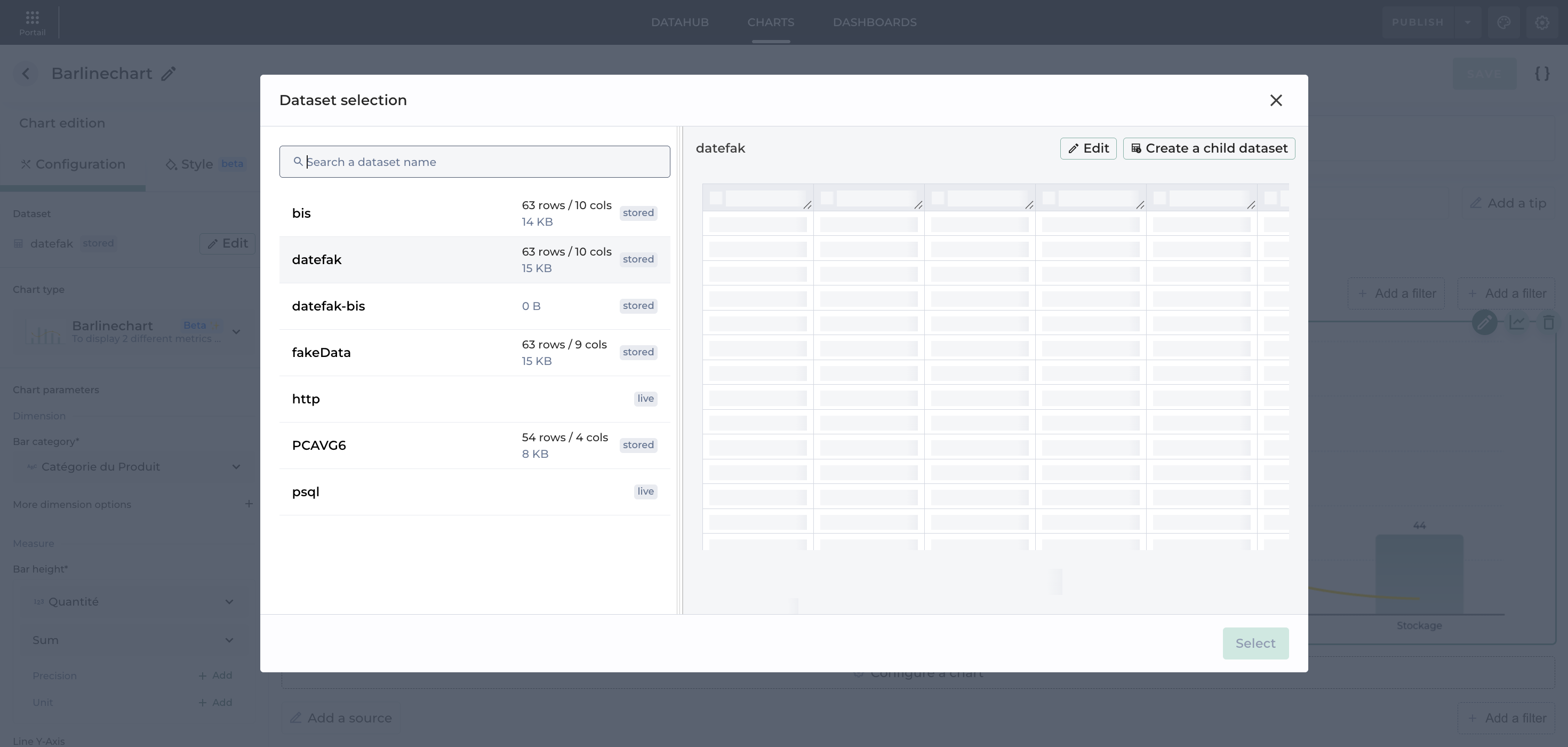The height and width of the screenshot is (747, 1568).
Task: Click Create a child dataset button
Action: (1209, 148)
